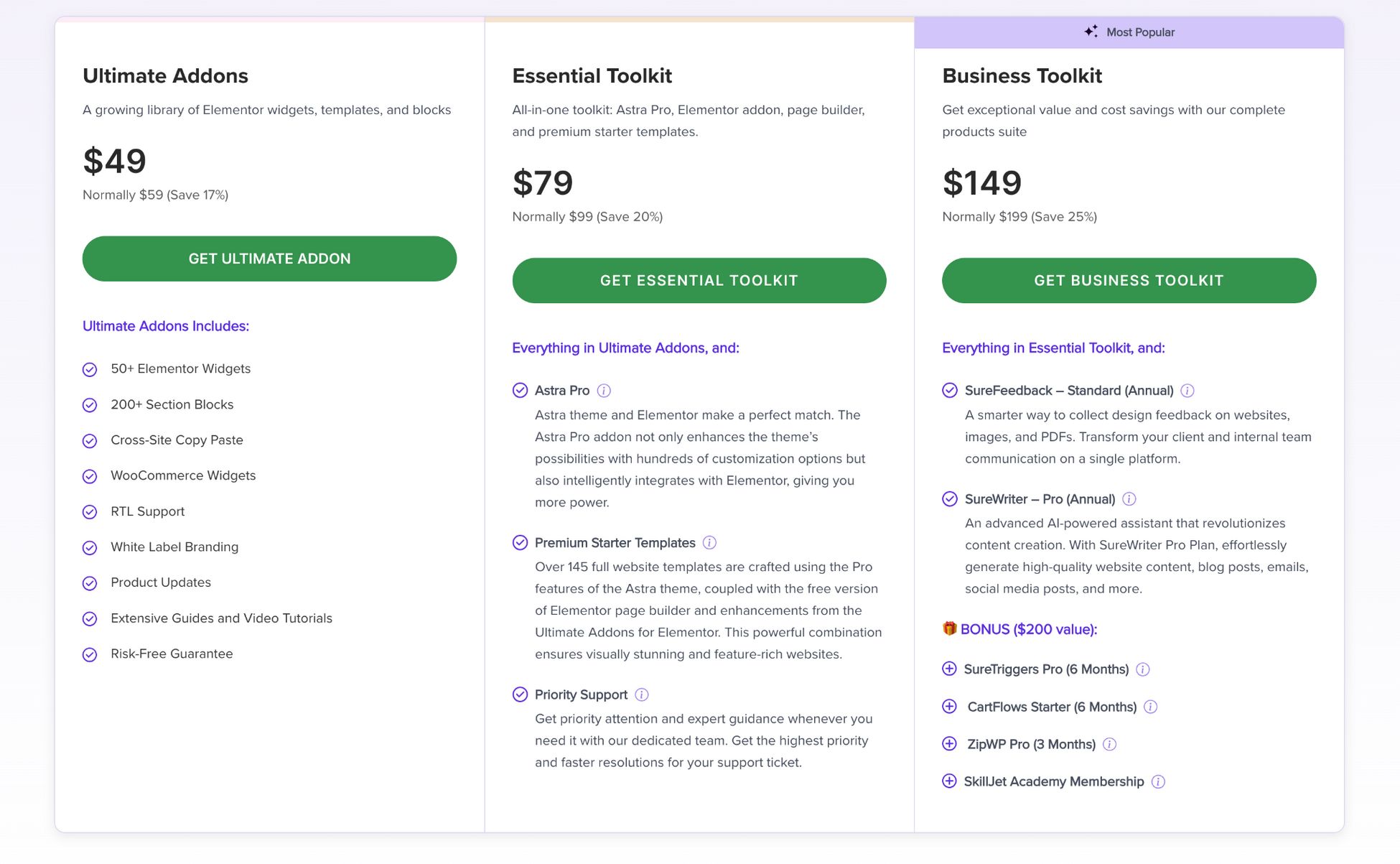Click the plus icon before ZipWP Pro
This screenshot has height=864, width=1400.
click(949, 743)
